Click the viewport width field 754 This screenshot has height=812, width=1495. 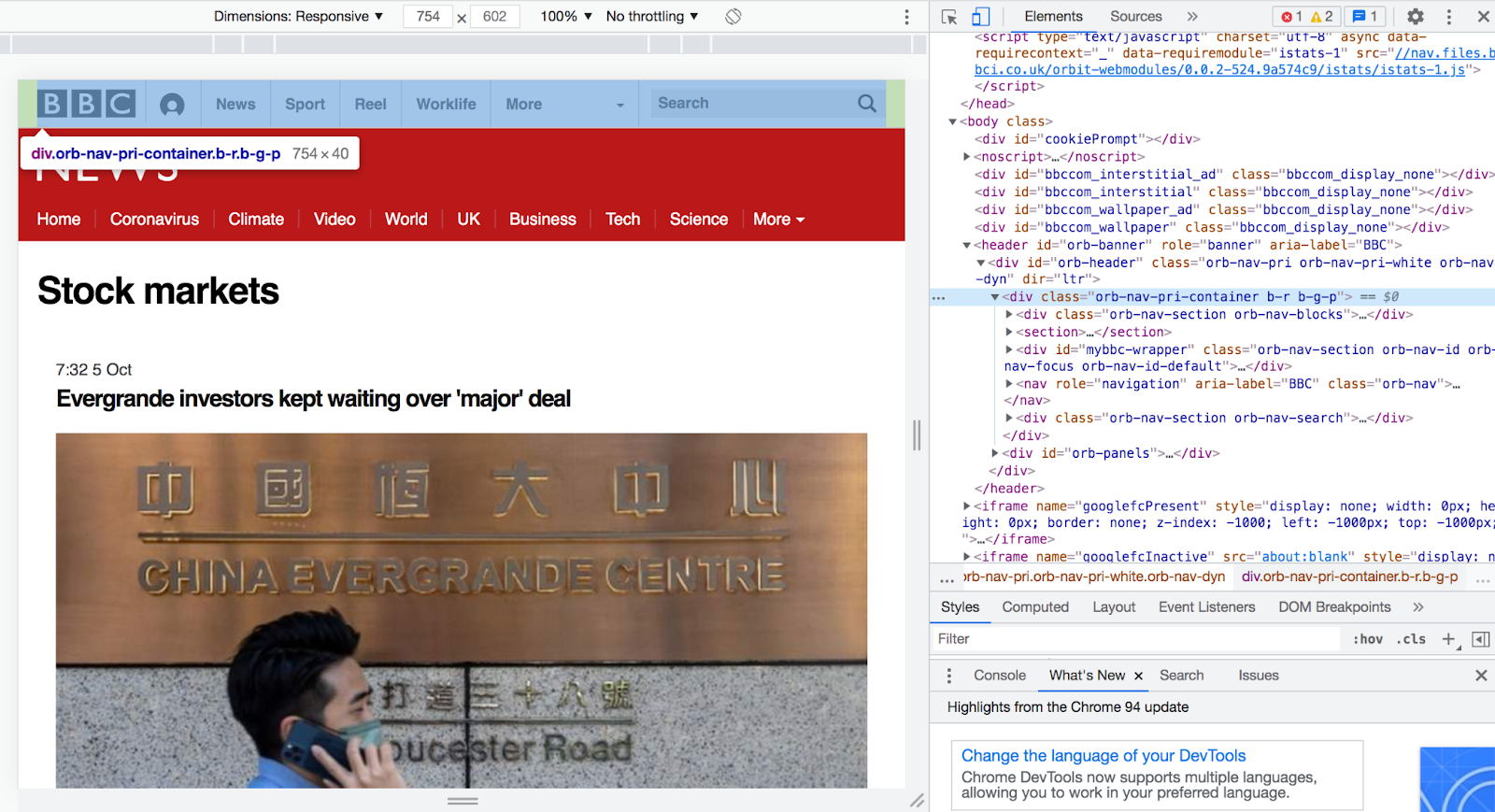click(428, 16)
